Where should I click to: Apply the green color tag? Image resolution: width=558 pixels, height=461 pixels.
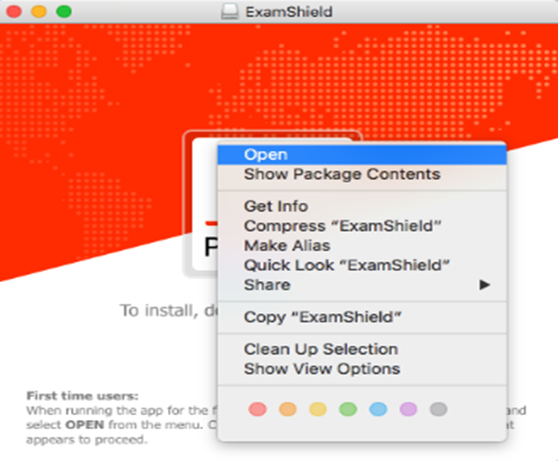click(348, 409)
